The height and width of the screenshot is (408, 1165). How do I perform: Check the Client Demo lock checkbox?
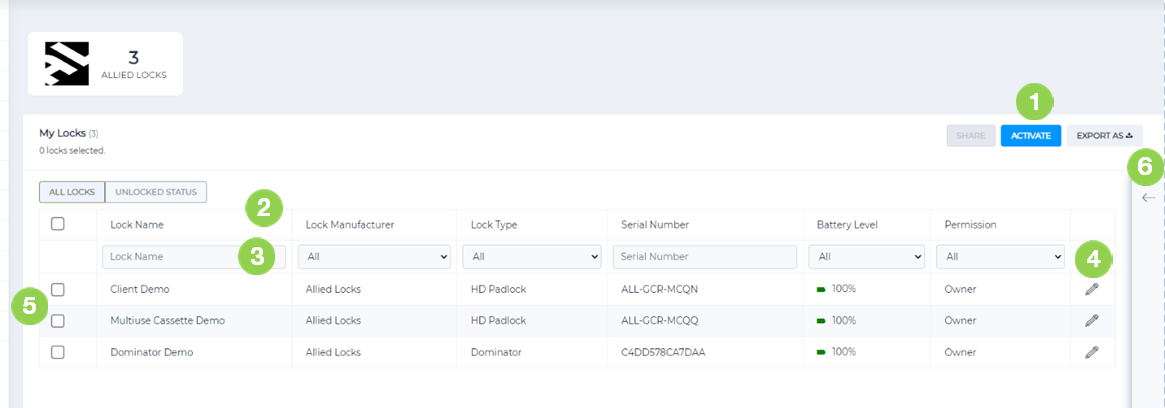58,289
